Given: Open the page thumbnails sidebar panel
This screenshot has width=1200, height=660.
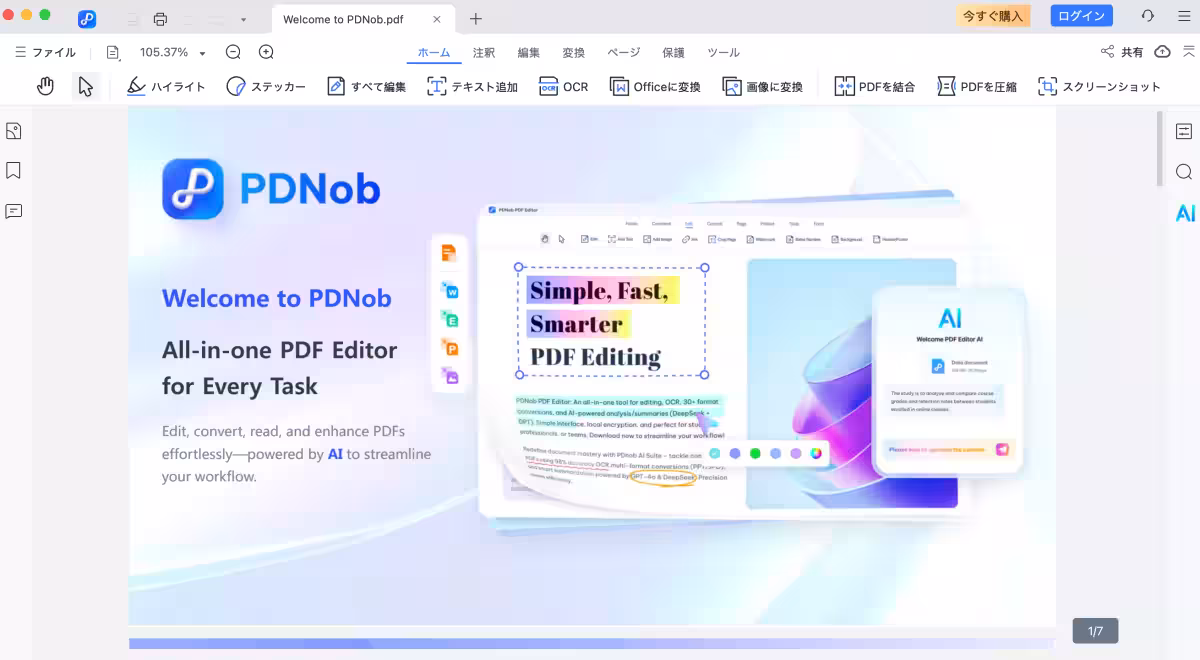Looking at the screenshot, I should (x=14, y=131).
